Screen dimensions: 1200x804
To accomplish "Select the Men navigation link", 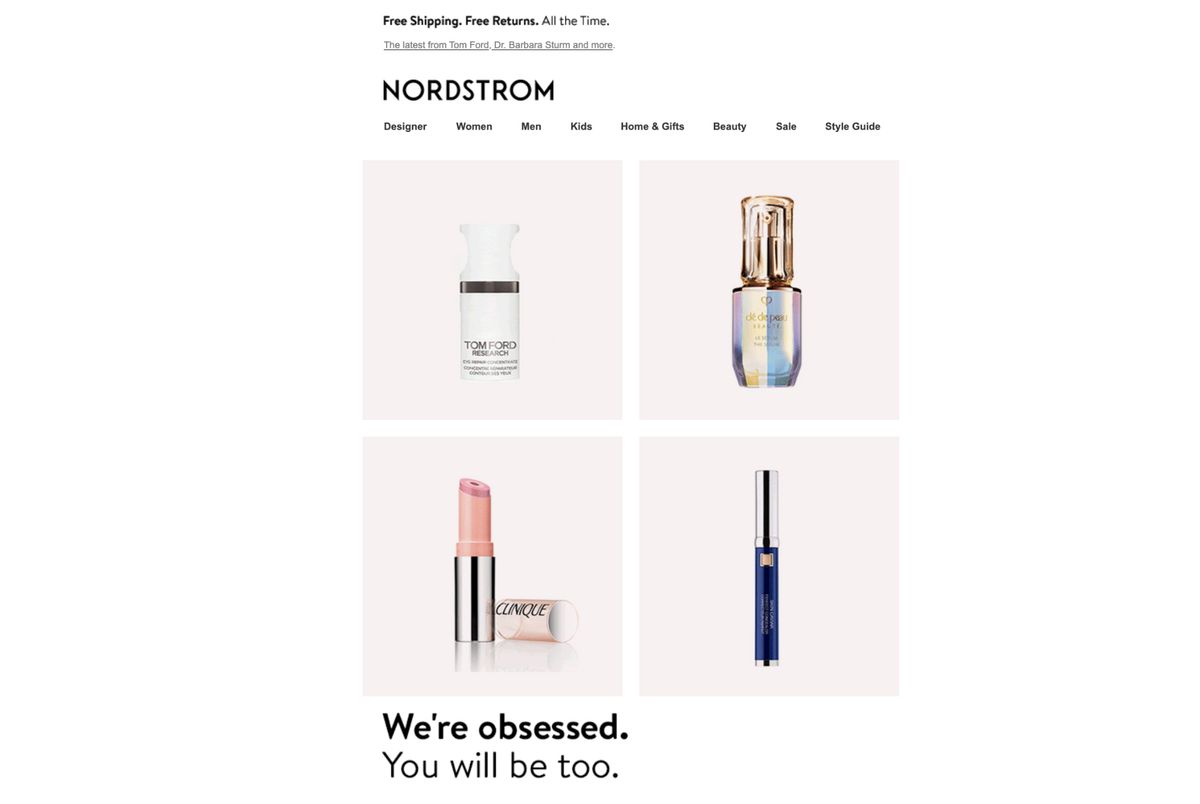I will click(531, 126).
